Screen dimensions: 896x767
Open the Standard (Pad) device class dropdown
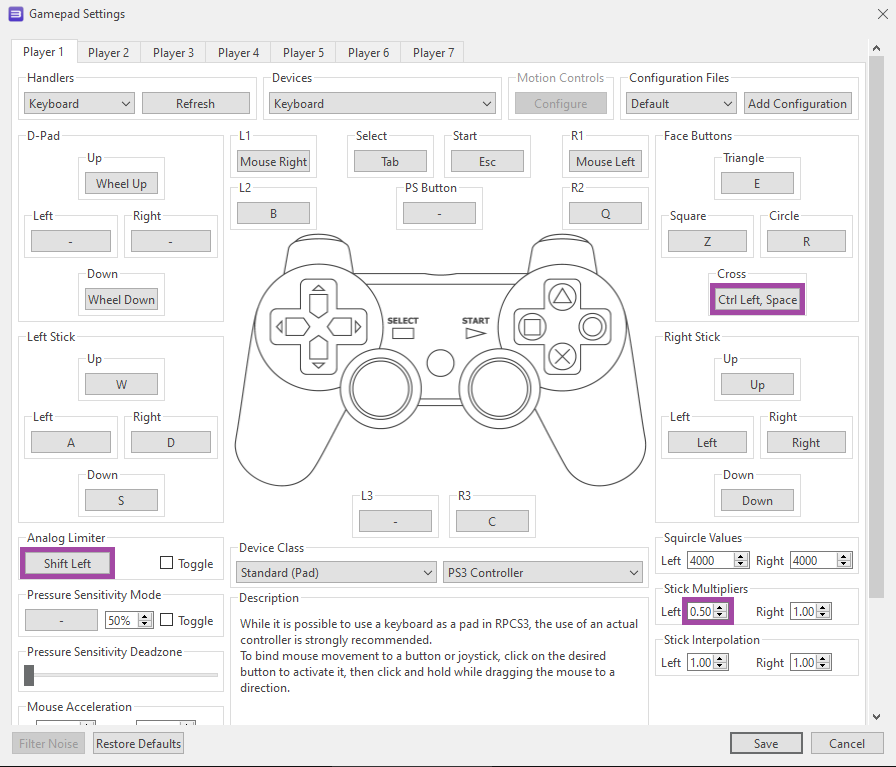coord(336,572)
